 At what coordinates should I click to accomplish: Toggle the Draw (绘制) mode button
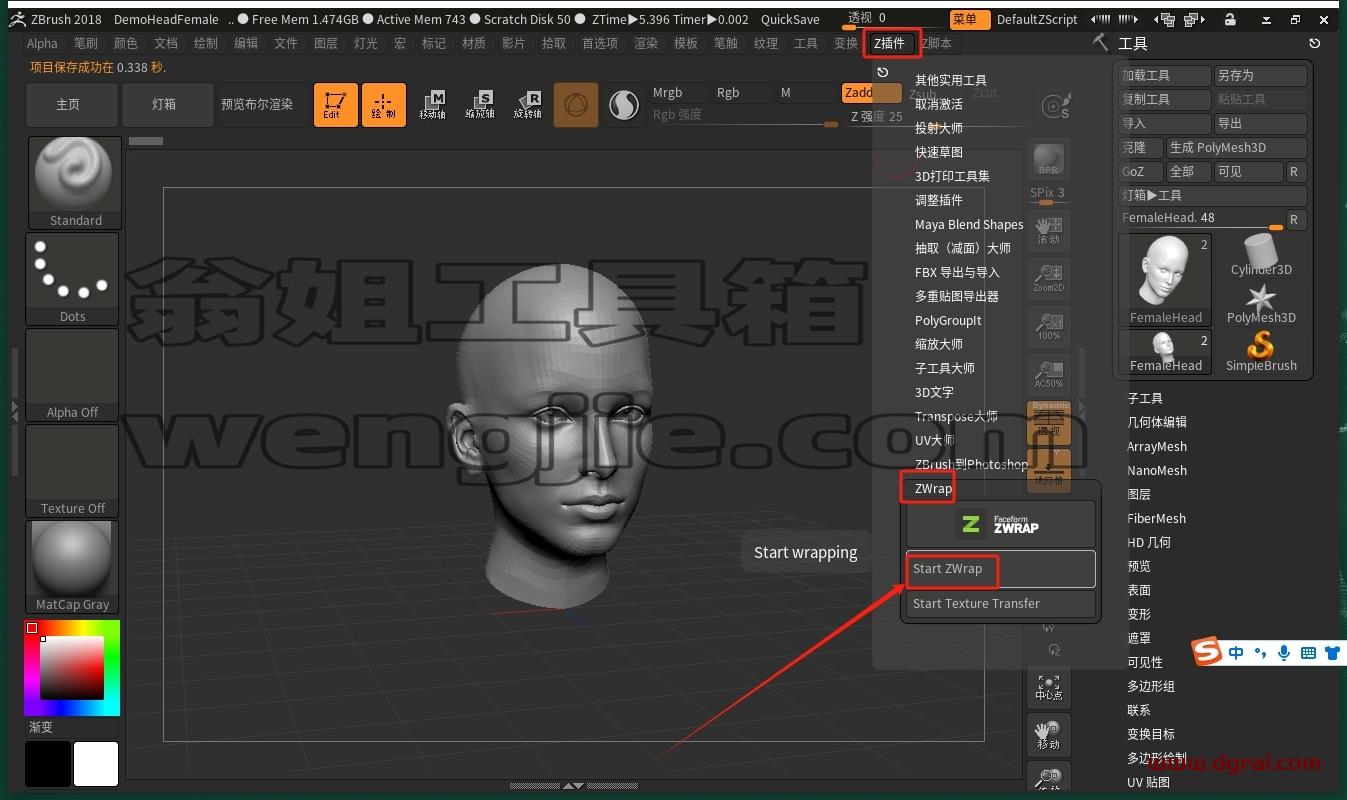pyautogui.click(x=383, y=104)
